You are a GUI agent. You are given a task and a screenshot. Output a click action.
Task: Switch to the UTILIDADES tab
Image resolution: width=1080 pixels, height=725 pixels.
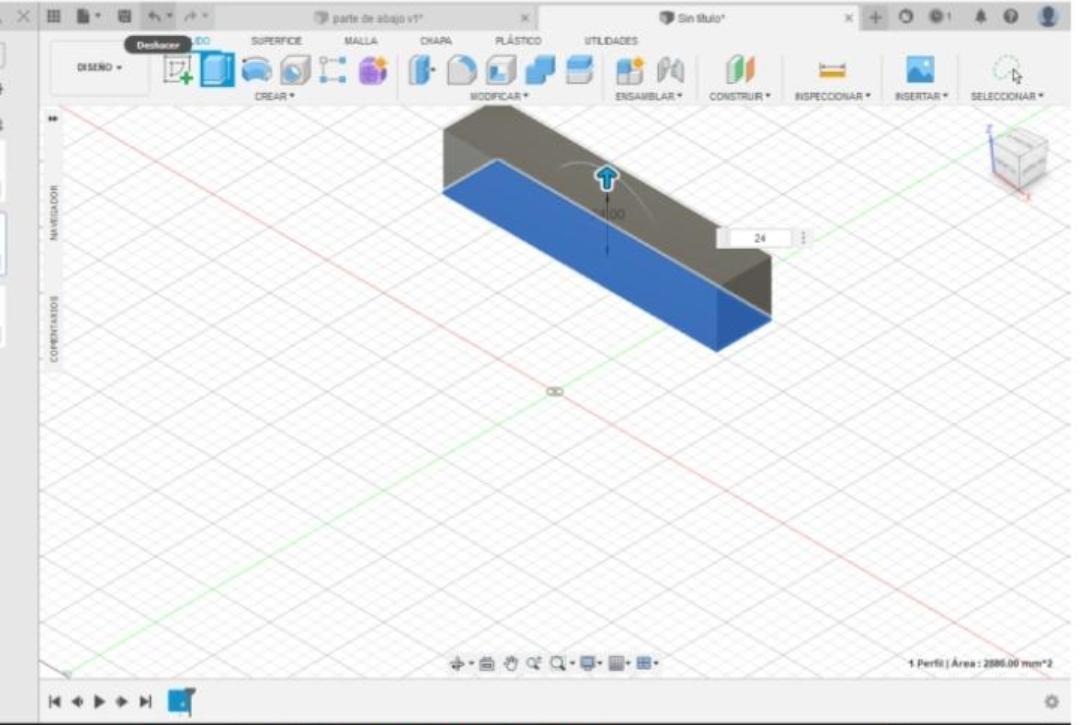coord(611,41)
